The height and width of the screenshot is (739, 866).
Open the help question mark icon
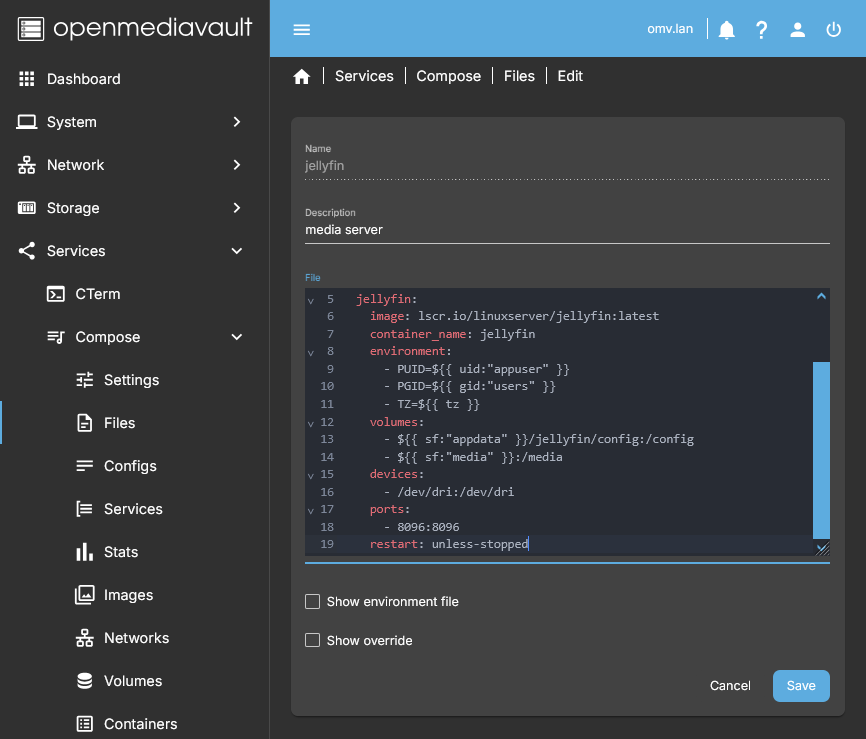(x=762, y=30)
